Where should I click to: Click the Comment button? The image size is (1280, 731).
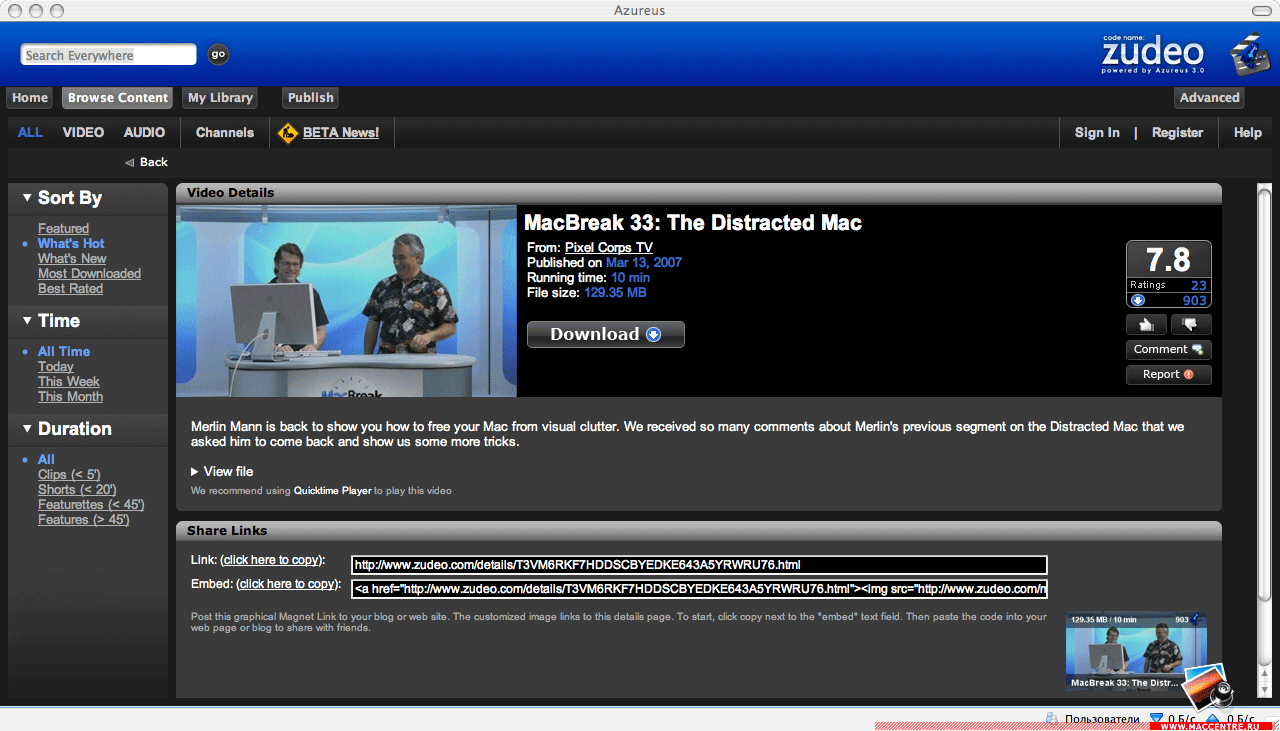(x=1169, y=349)
